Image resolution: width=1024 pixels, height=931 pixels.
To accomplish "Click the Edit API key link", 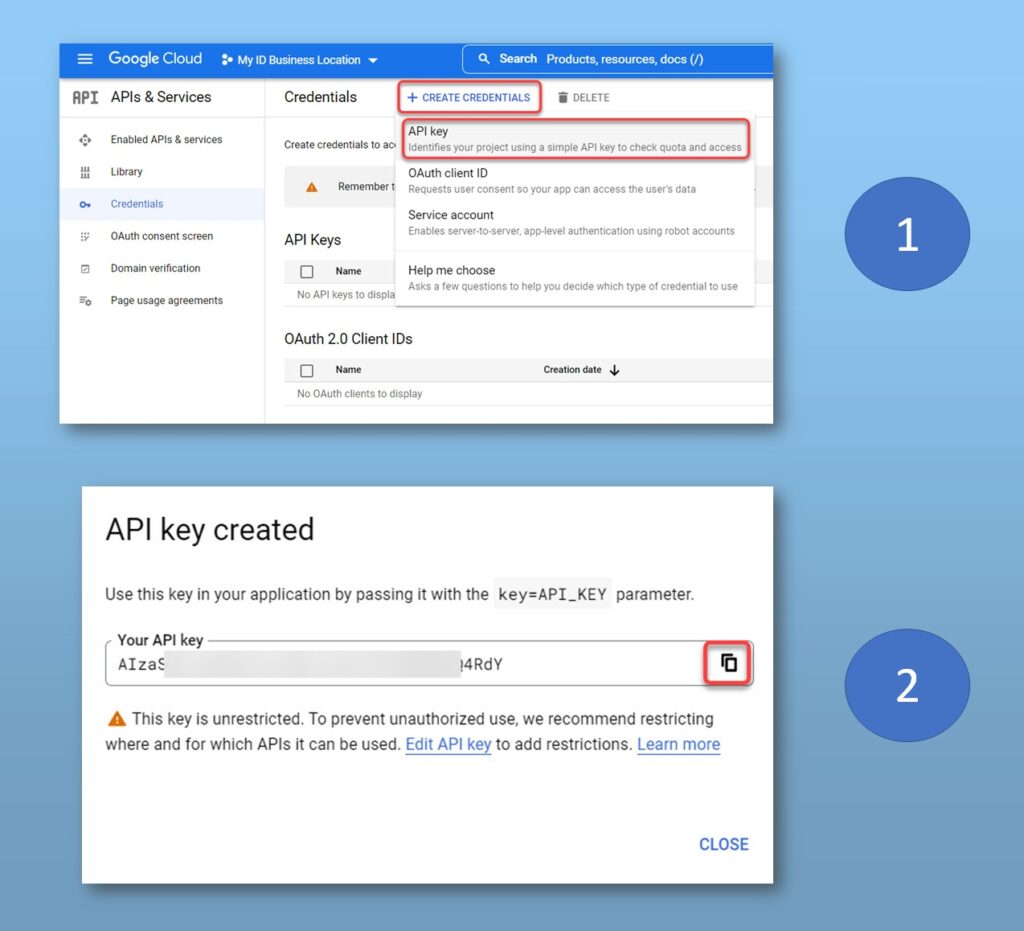I will (448, 744).
